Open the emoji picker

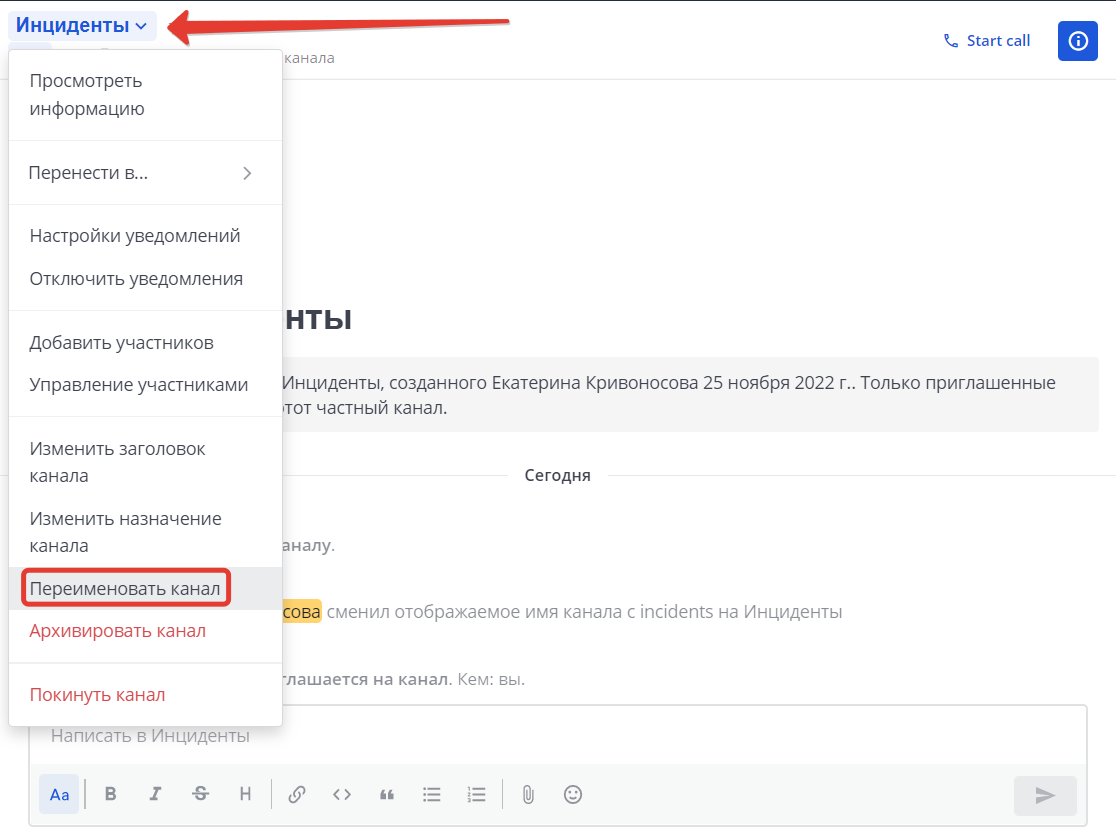[x=572, y=794]
